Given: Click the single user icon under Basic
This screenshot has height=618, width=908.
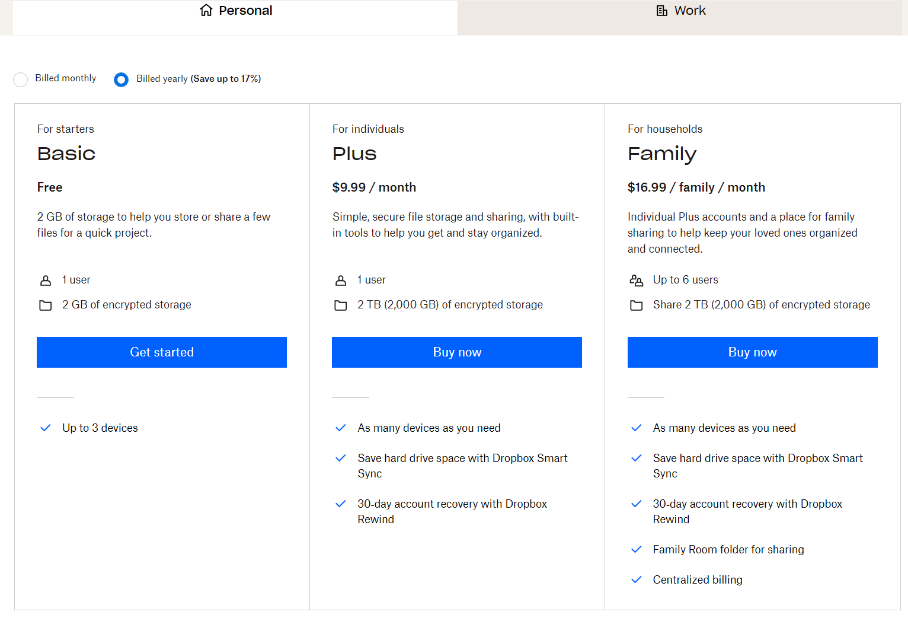Looking at the screenshot, I should [x=45, y=281].
